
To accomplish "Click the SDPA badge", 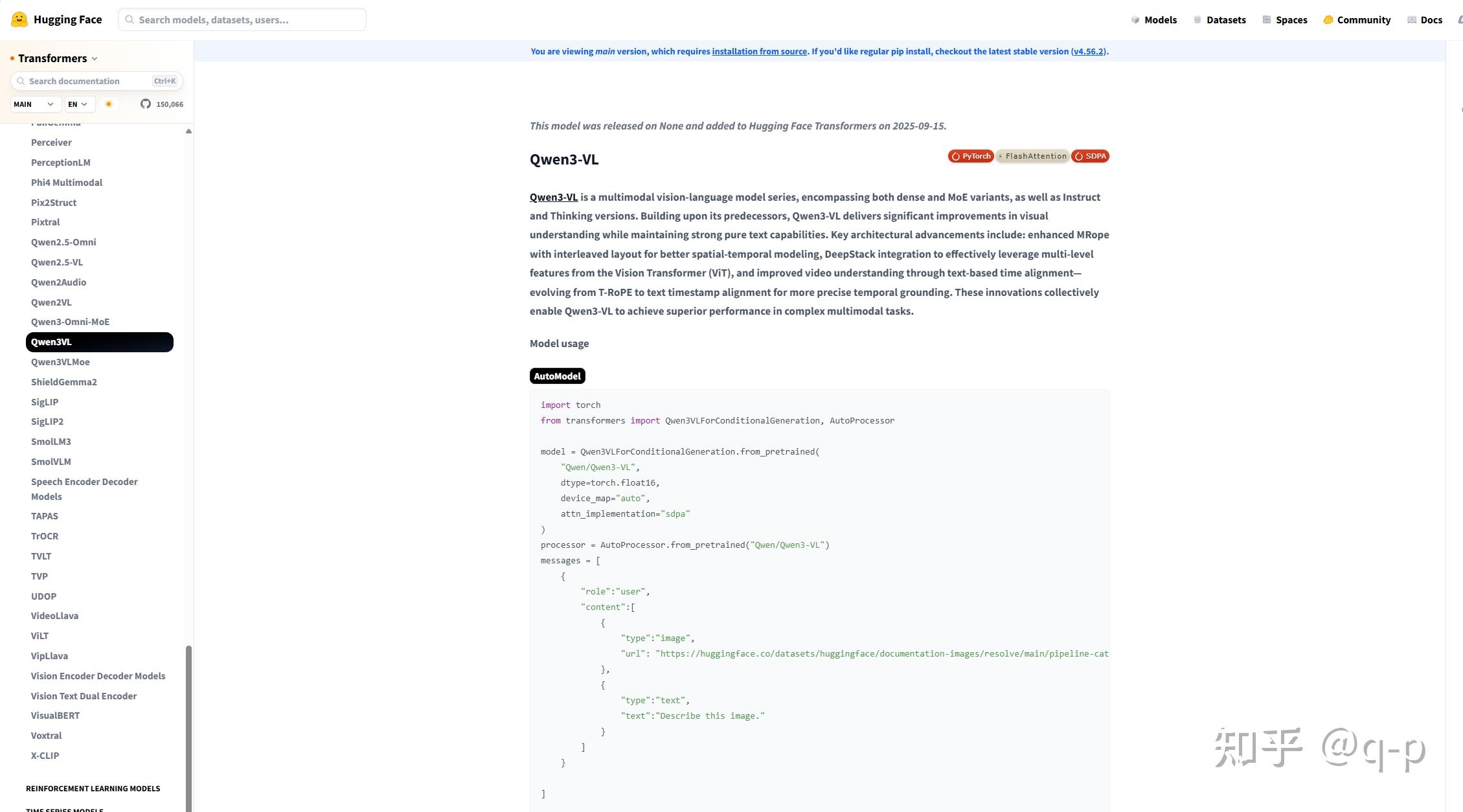I will 1090,156.
